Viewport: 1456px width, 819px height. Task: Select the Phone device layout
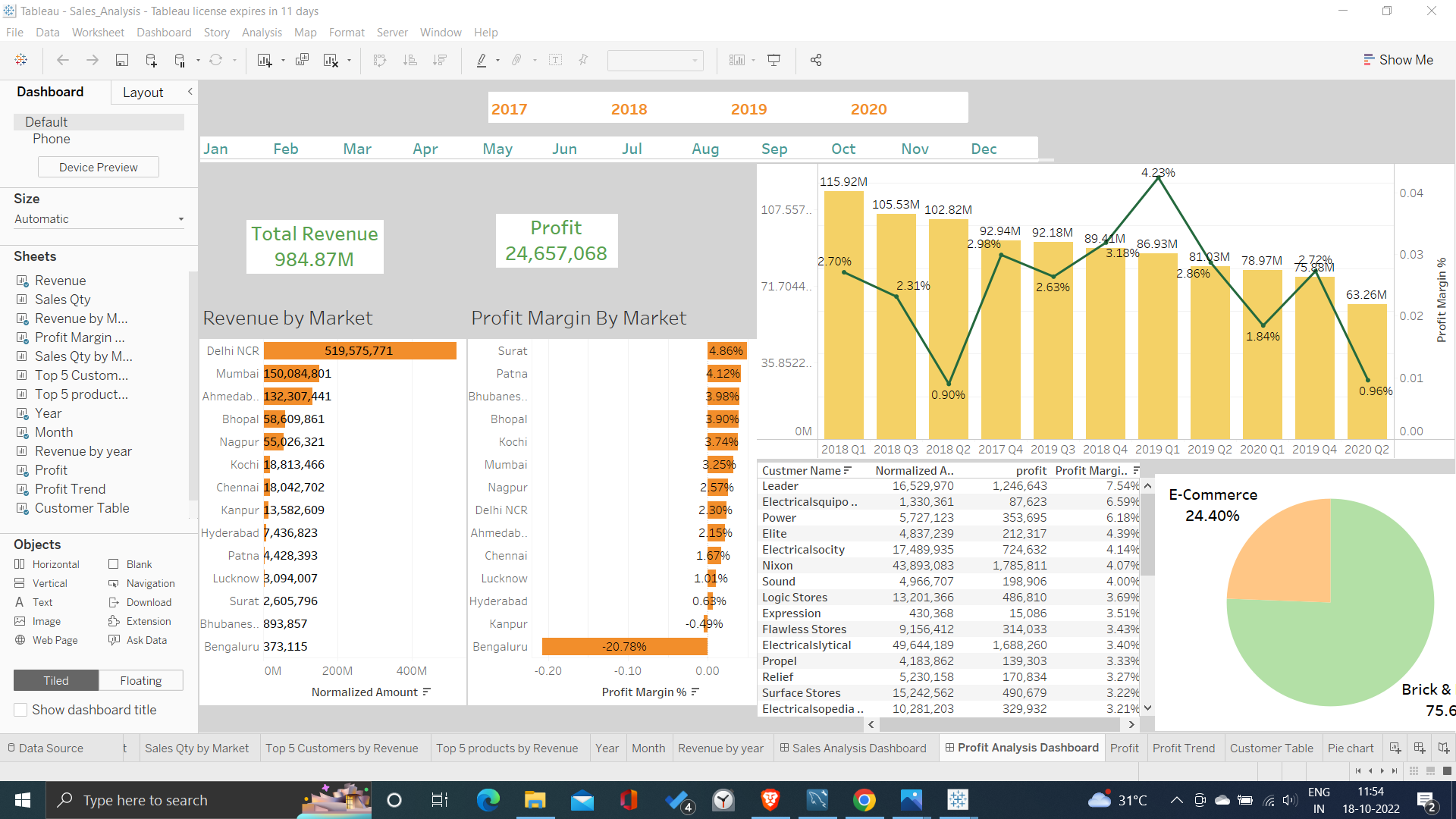pyautogui.click(x=52, y=139)
